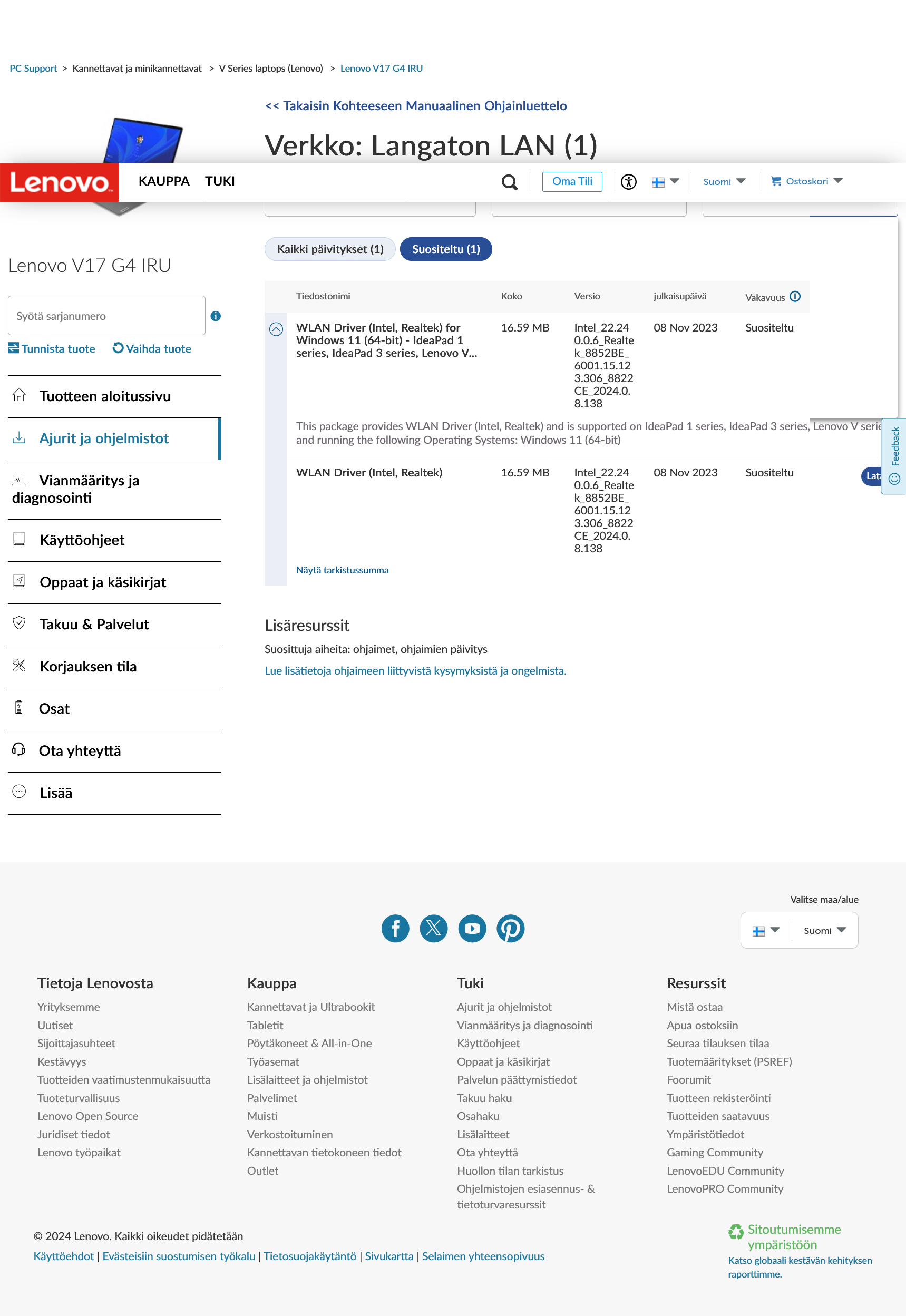This screenshot has height=1316, width=906.
Task: Open Lenovo's Facebook page icon
Action: [x=396, y=929]
